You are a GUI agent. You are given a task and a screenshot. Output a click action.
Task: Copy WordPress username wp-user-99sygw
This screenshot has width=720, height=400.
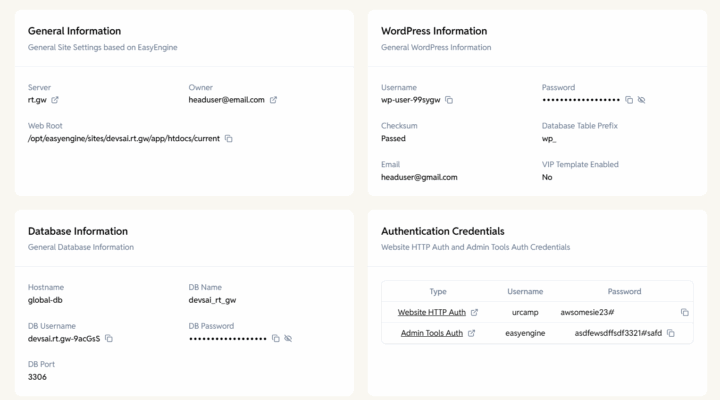coord(449,100)
